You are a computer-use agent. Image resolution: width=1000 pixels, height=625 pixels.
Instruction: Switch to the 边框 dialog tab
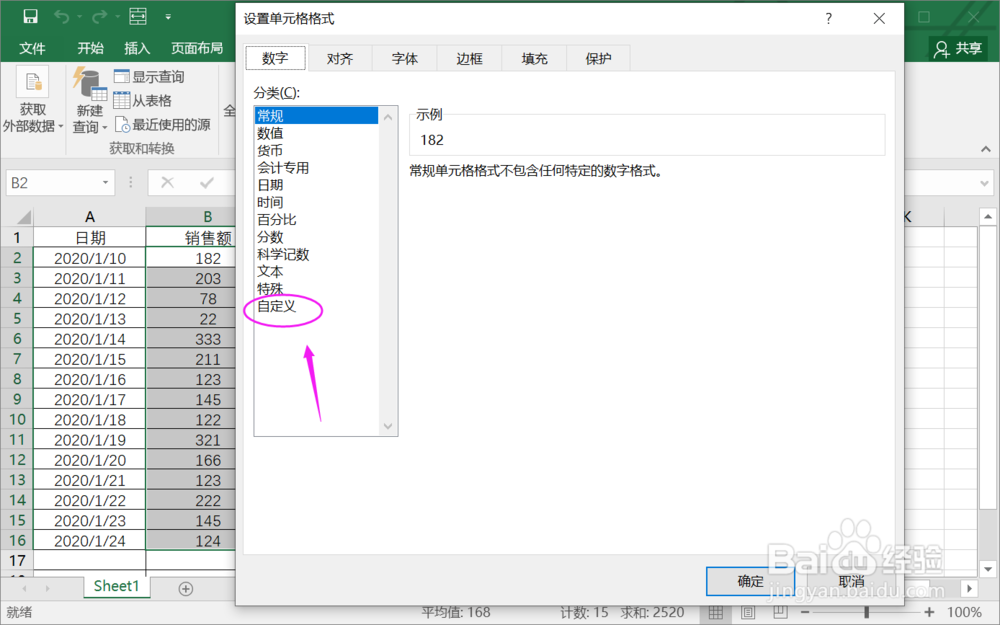469,59
